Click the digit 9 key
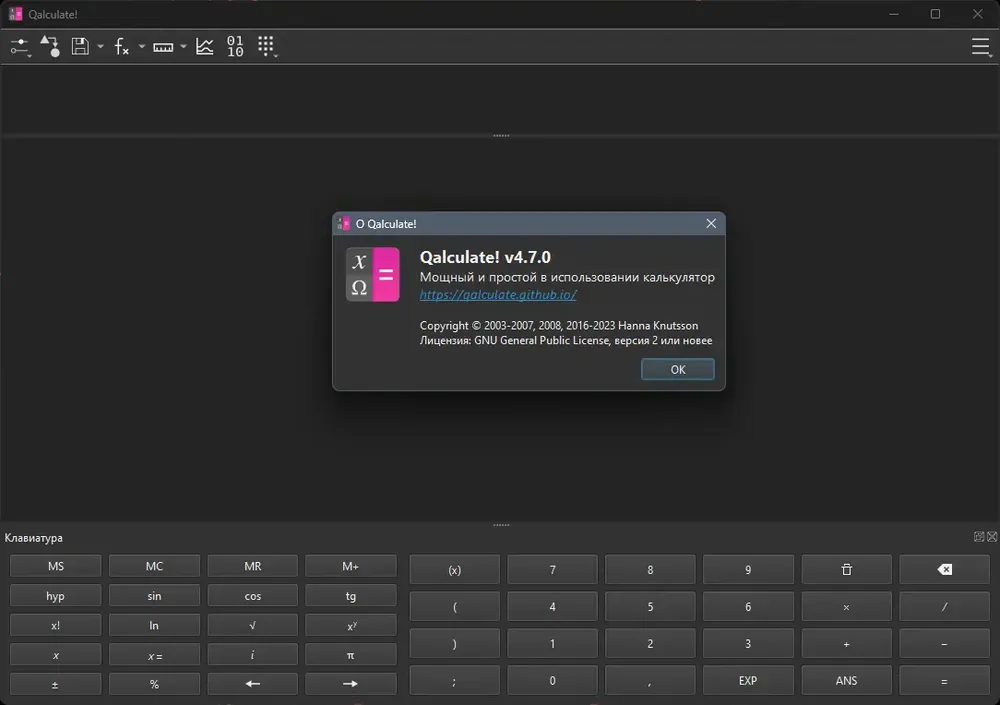 (x=748, y=570)
